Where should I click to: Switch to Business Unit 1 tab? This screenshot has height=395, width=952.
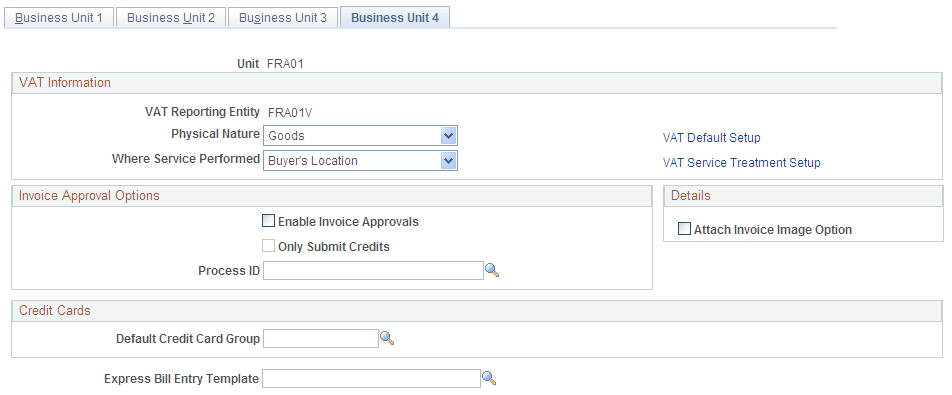click(x=59, y=18)
